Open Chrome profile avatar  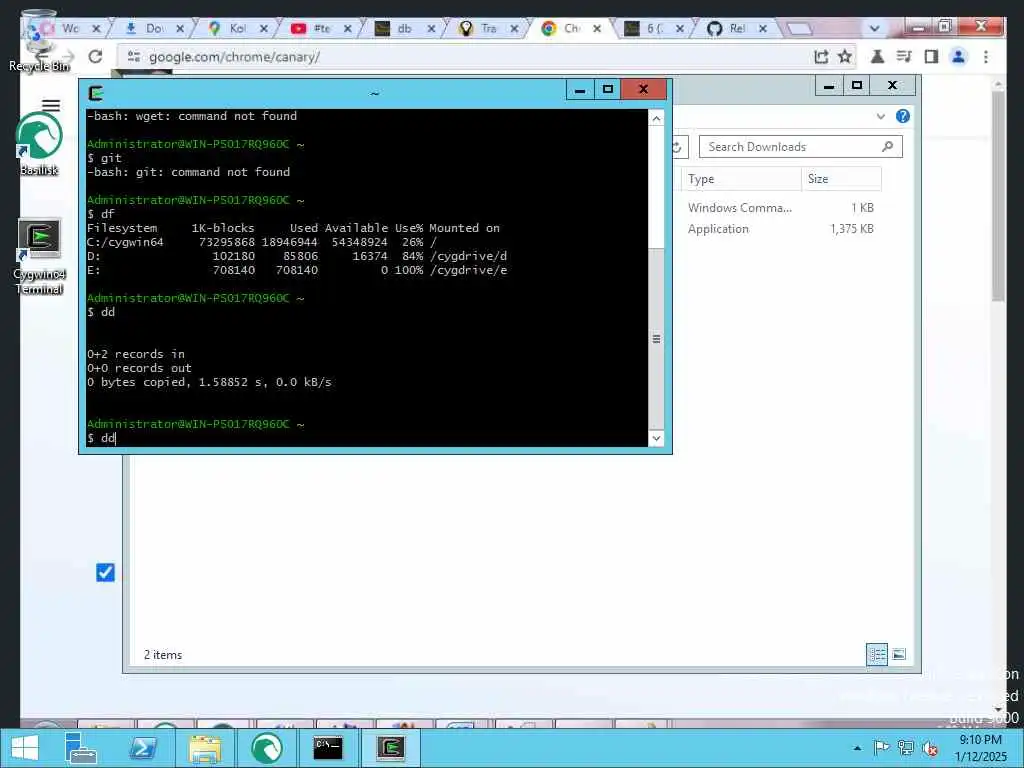[958, 57]
